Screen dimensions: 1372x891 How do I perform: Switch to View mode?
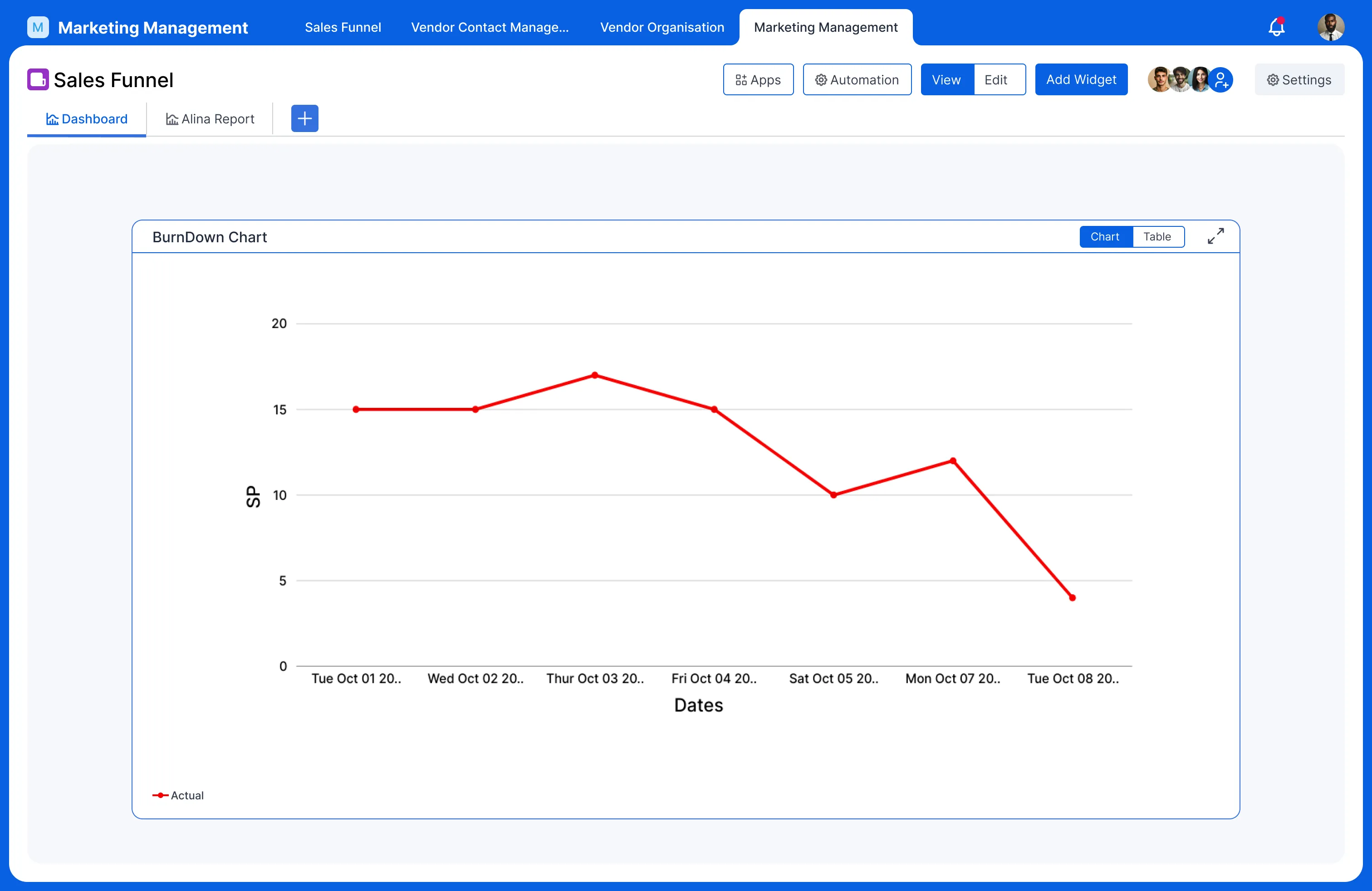pyautogui.click(x=946, y=79)
